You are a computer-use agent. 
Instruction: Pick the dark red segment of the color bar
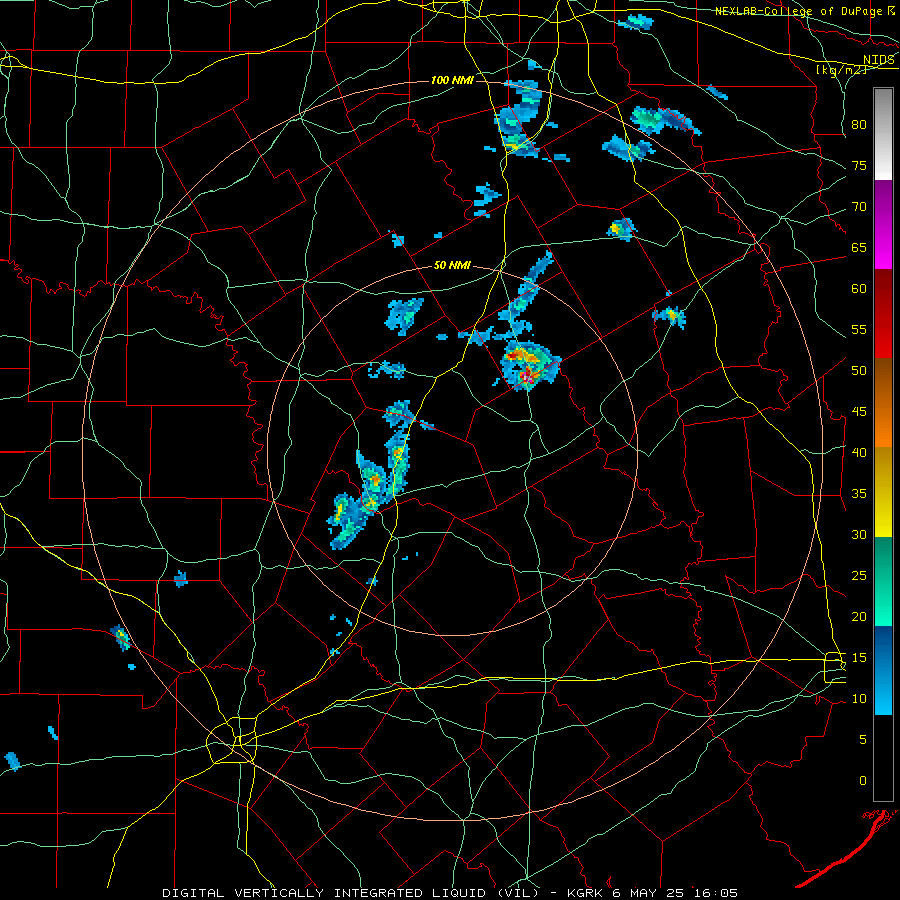coord(883,314)
